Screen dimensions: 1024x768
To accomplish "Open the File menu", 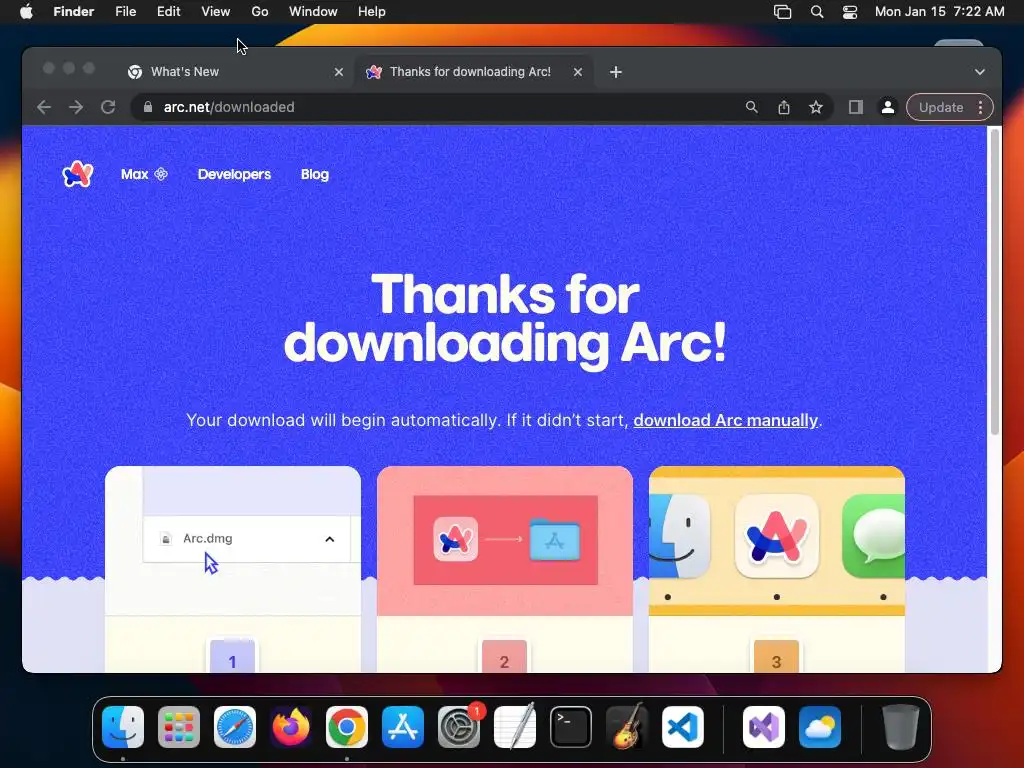I will (125, 12).
